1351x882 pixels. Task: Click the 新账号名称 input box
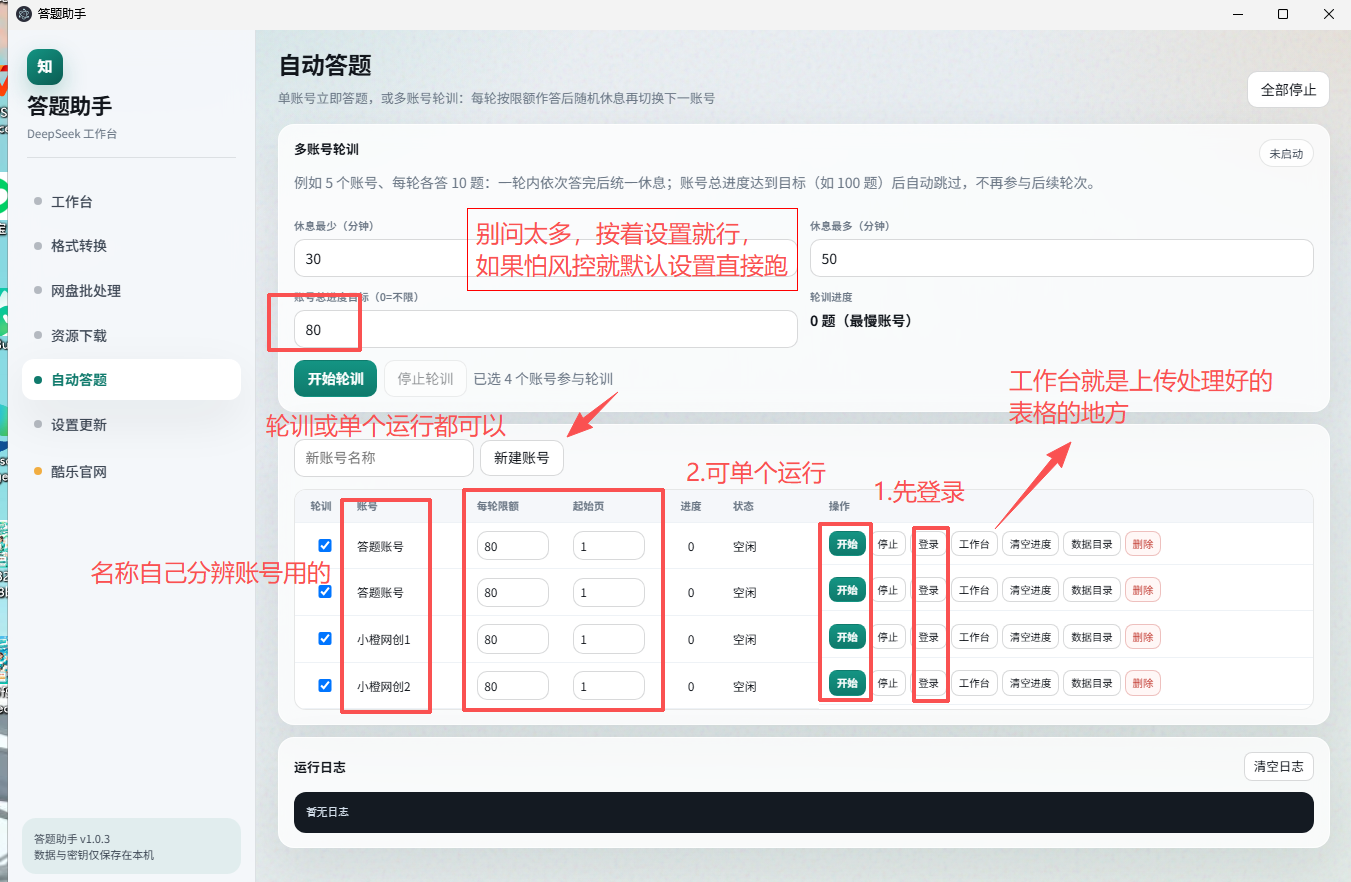[x=383, y=458]
